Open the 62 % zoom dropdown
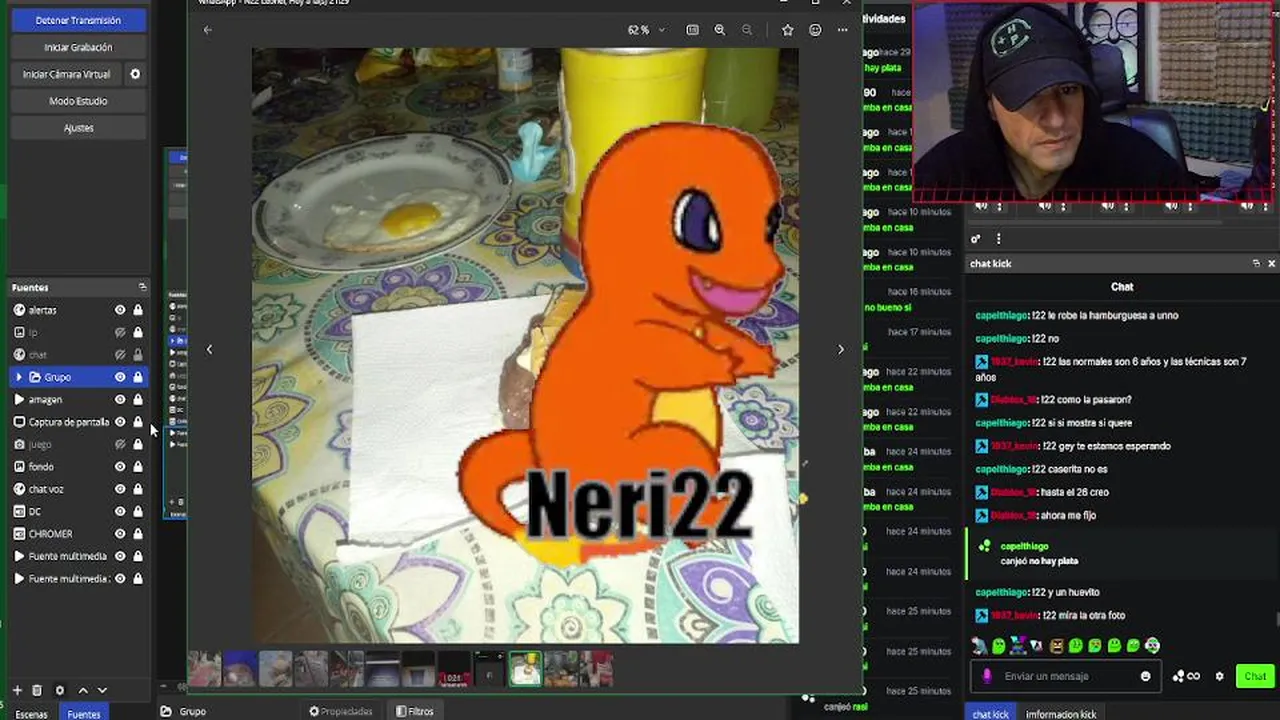The height and width of the screenshot is (720, 1280). tap(646, 30)
